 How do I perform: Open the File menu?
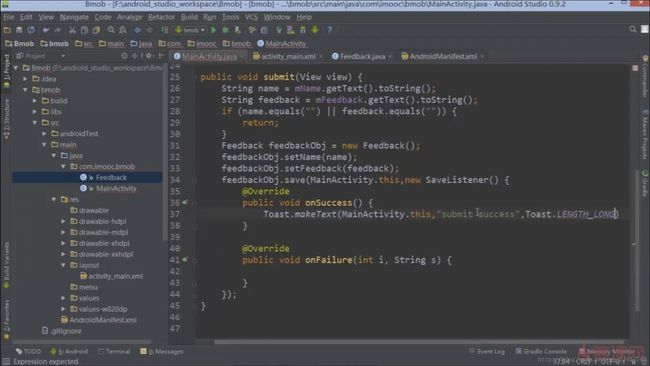9,17
